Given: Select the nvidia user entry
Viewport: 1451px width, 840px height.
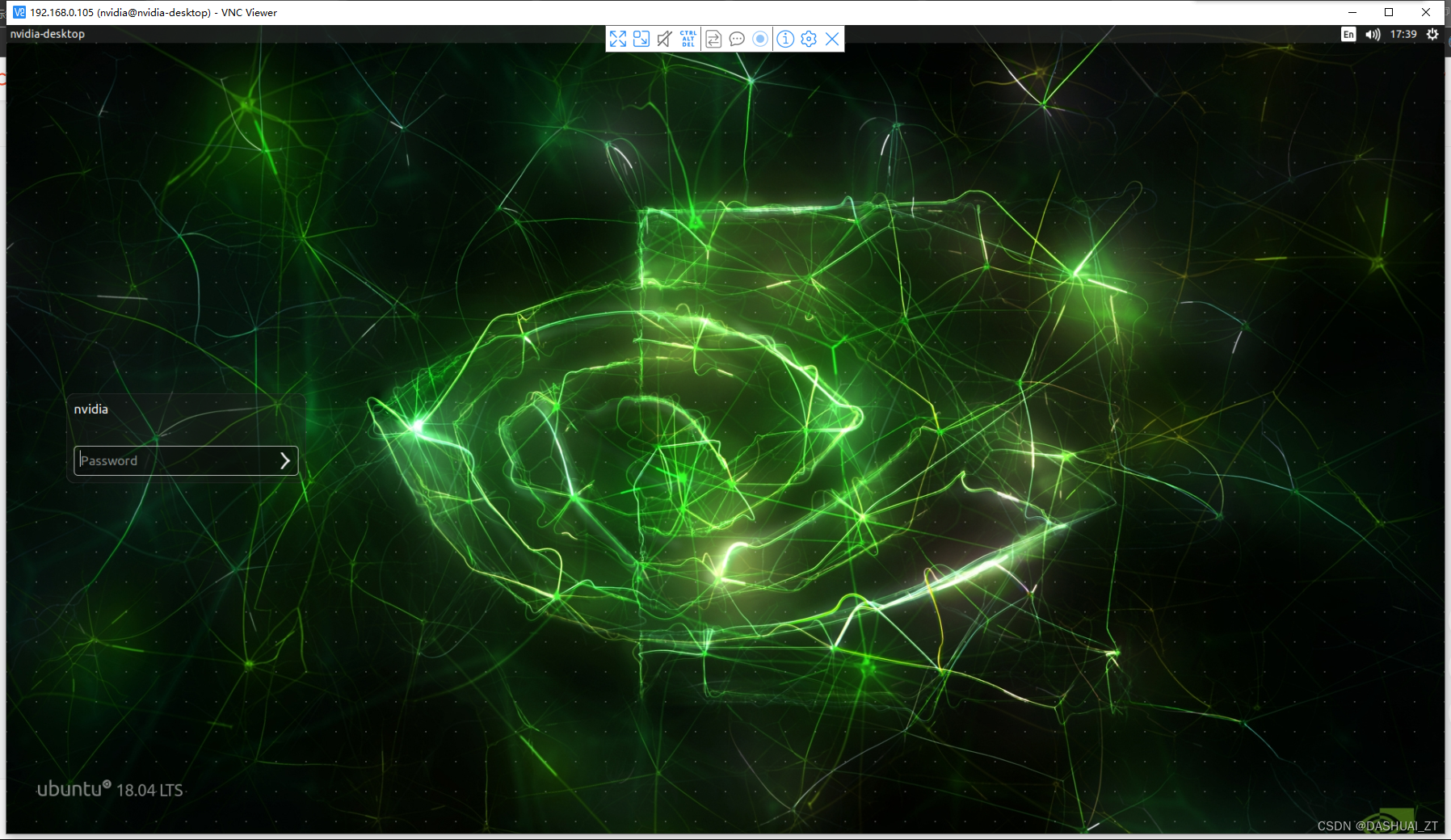Looking at the screenshot, I should coord(91,409).
